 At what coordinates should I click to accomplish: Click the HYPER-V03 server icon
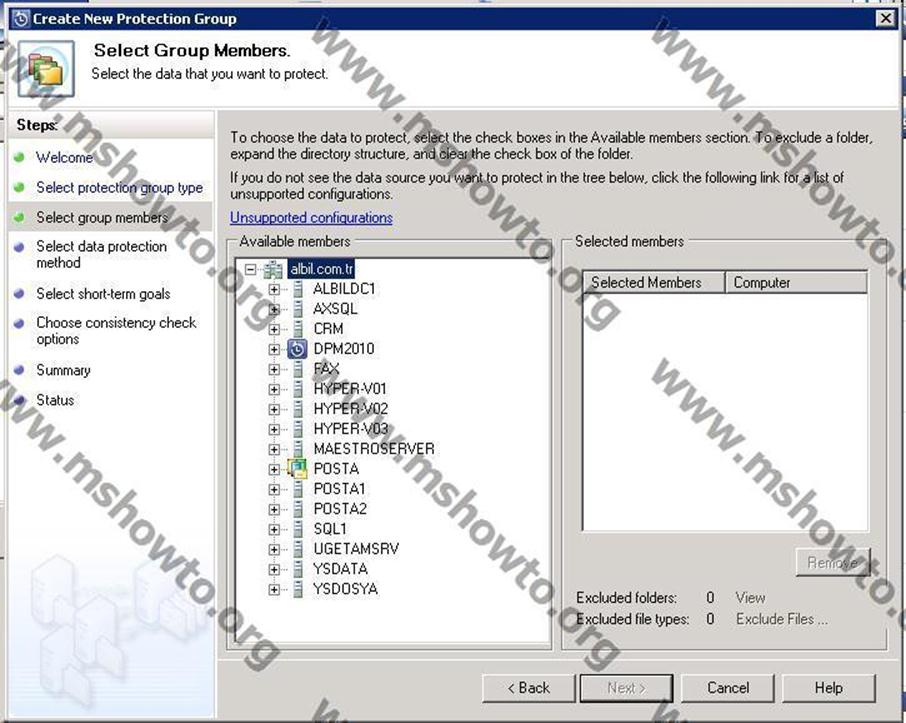[x=298, y=429]
